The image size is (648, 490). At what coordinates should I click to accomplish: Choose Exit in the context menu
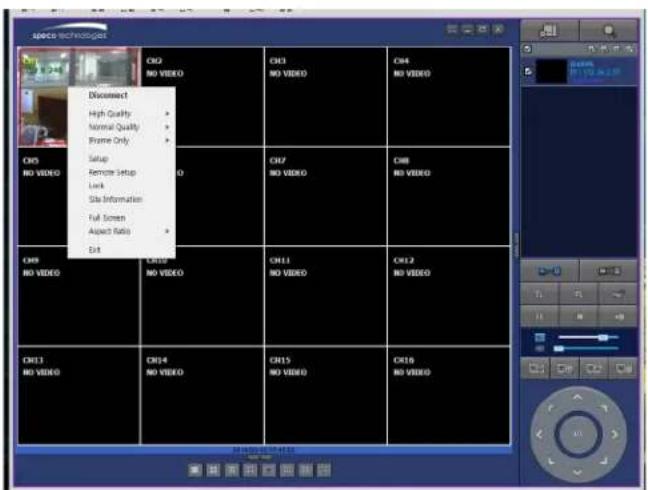[x=95, y=250]
